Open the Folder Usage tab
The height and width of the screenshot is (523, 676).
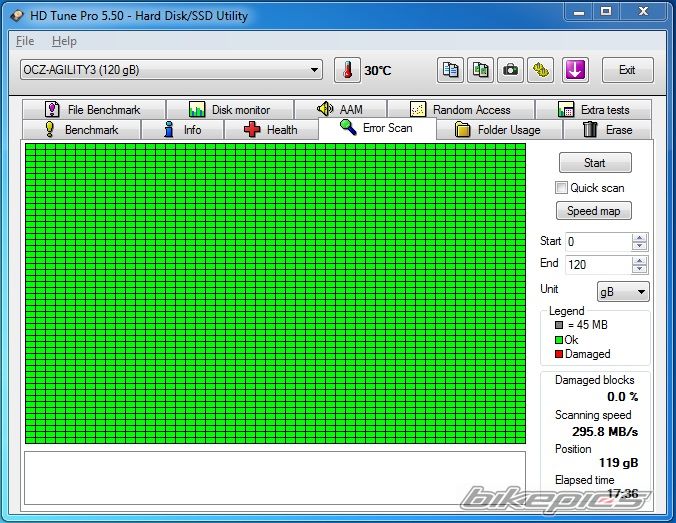(x=497, y=130)
